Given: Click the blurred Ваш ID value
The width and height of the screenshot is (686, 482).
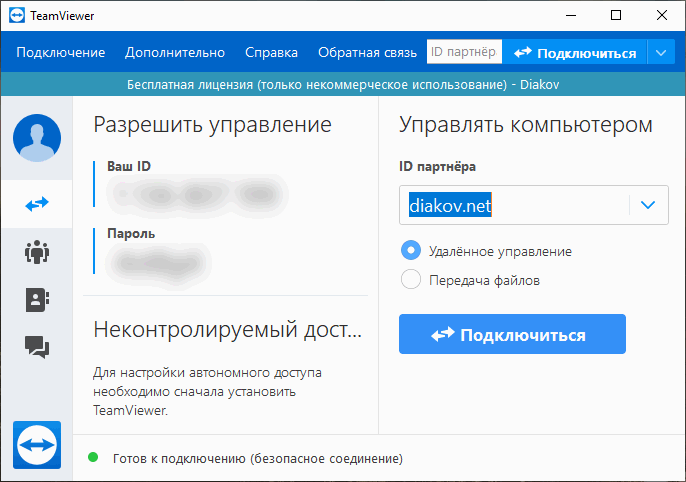Looking at the screenshot, I should tap(197, 195).
